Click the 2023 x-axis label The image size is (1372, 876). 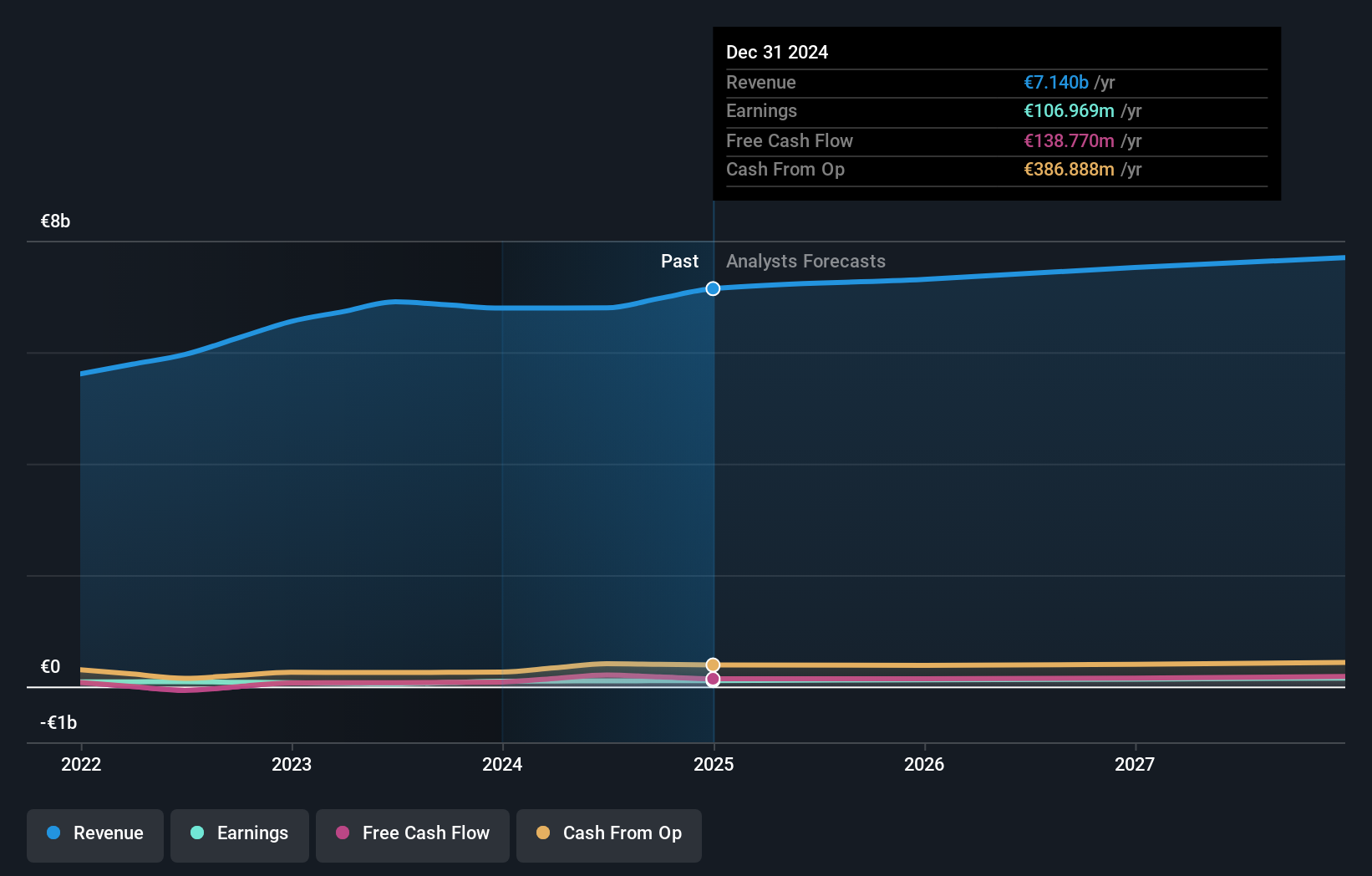coord(292,764)
